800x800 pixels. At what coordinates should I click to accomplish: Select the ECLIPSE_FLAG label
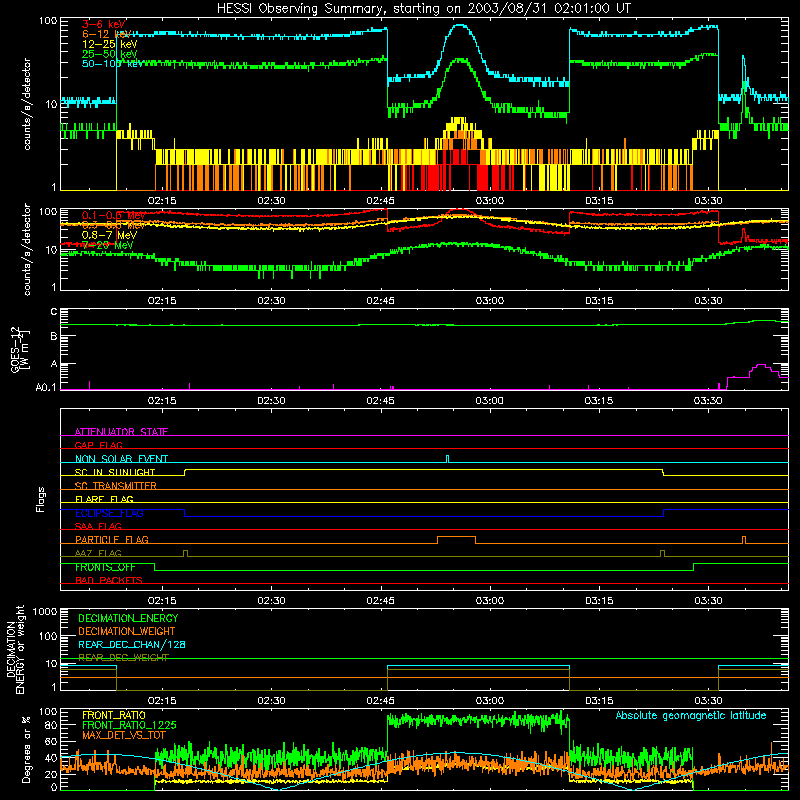pyautogui.click(x=109, y=513)
